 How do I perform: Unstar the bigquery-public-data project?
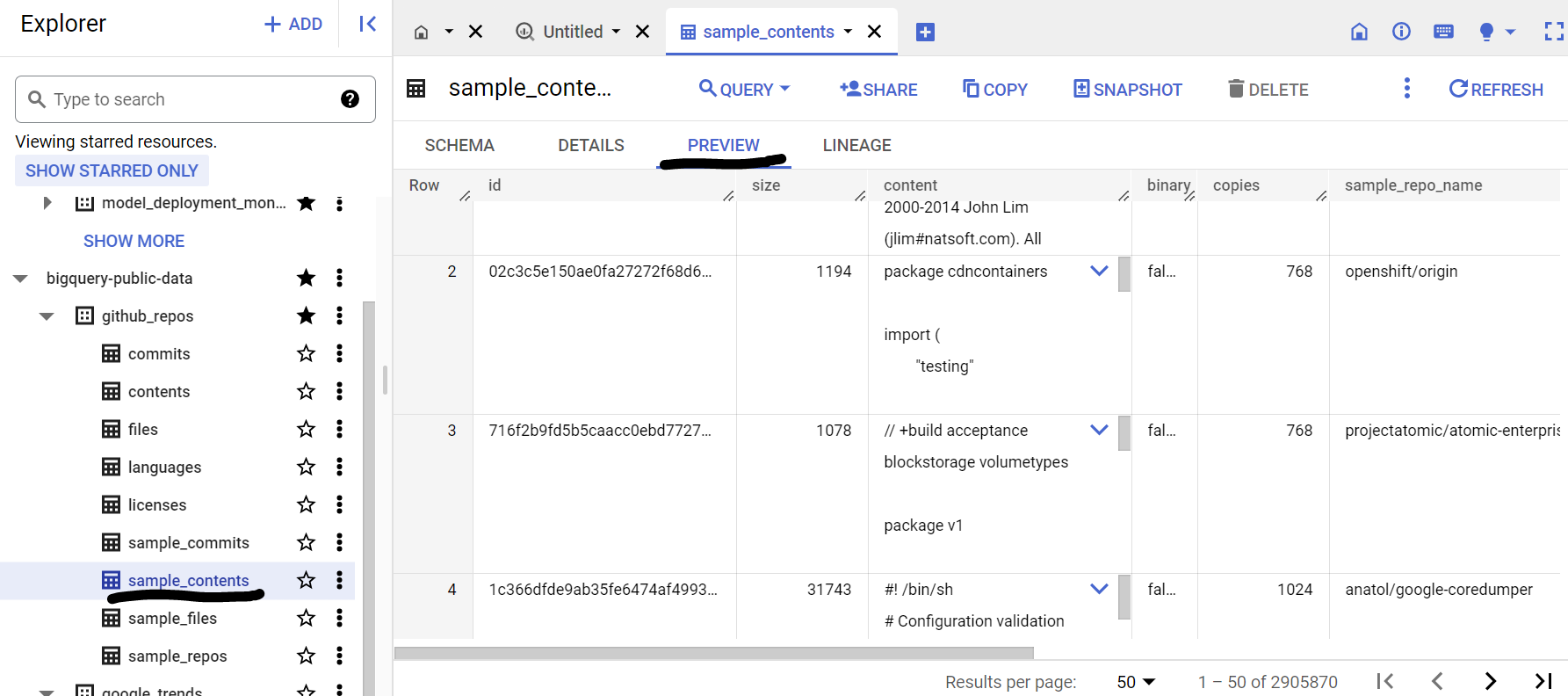click(306, 278)
